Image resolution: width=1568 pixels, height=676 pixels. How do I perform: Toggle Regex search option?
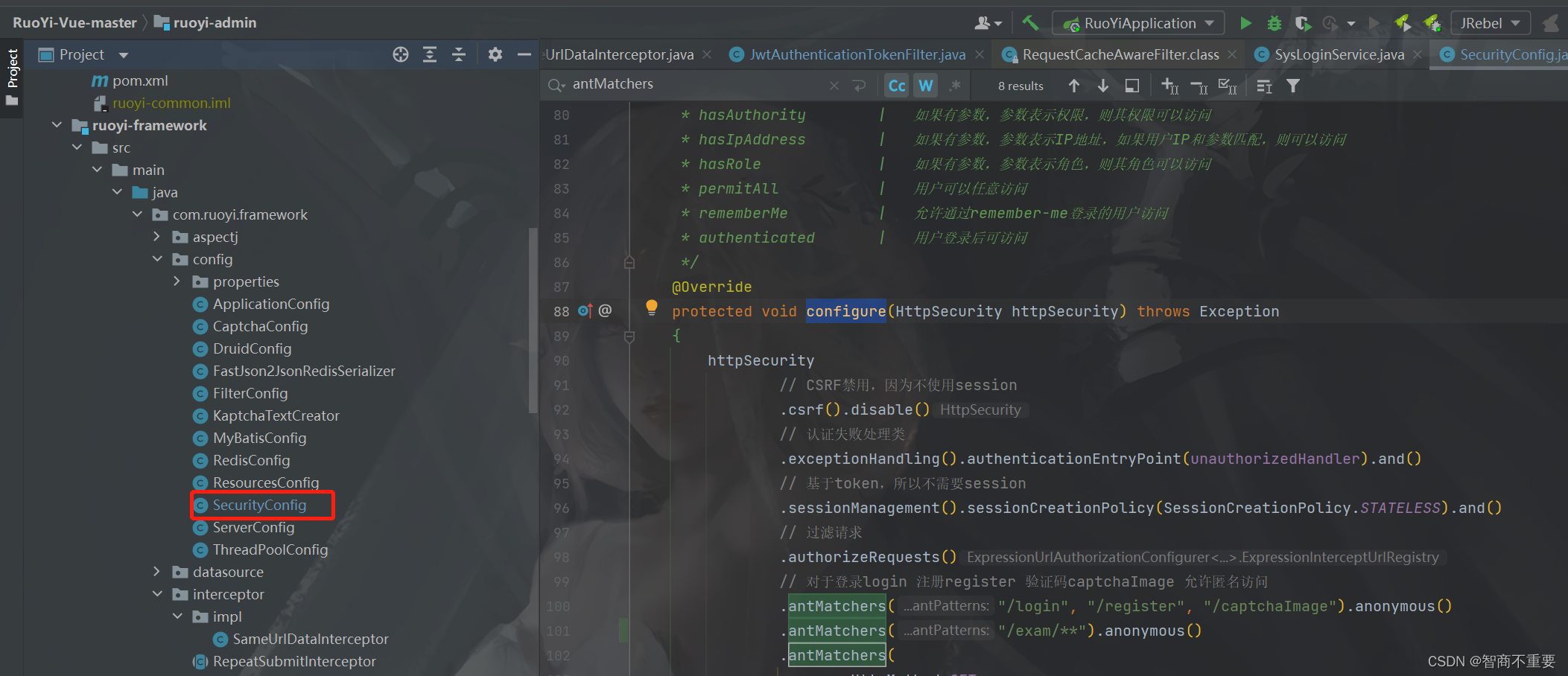pyautogui.click(x=955, y=86)
